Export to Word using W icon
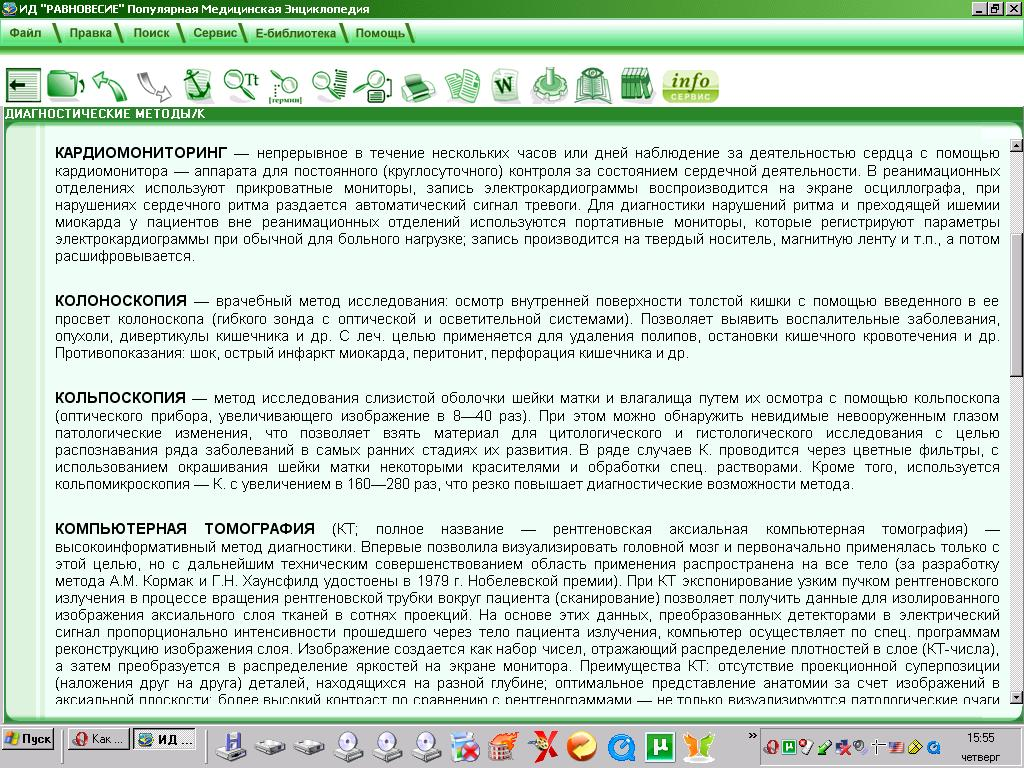The image size is (1024, 768). (x=507, y=85)
